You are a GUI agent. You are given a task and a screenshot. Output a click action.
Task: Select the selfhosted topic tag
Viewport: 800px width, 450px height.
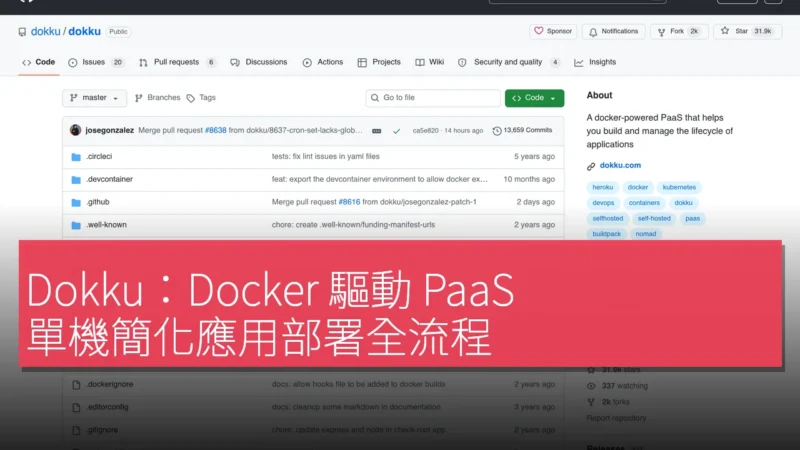pos(608,218)
